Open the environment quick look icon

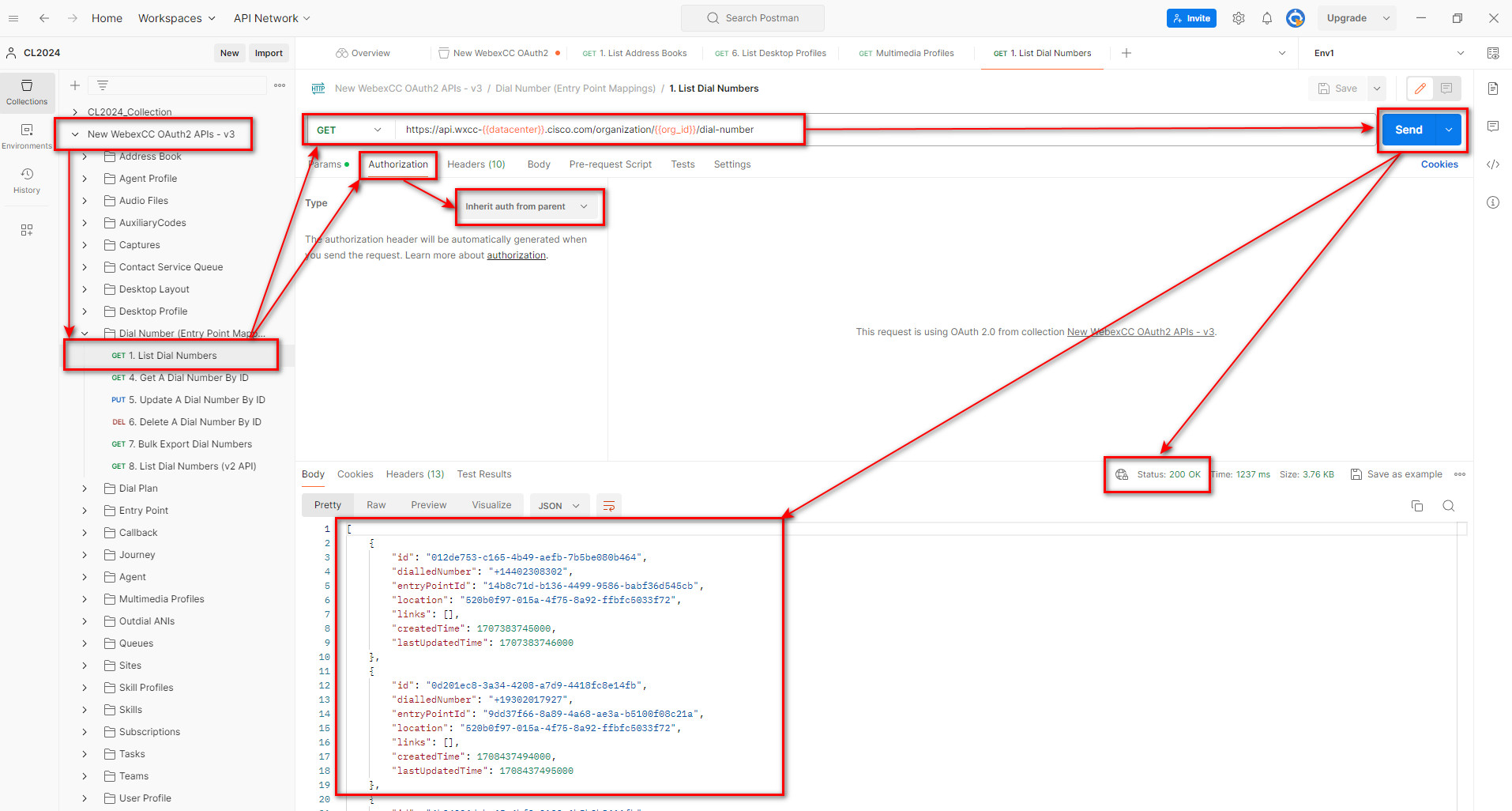point(1493,53)
